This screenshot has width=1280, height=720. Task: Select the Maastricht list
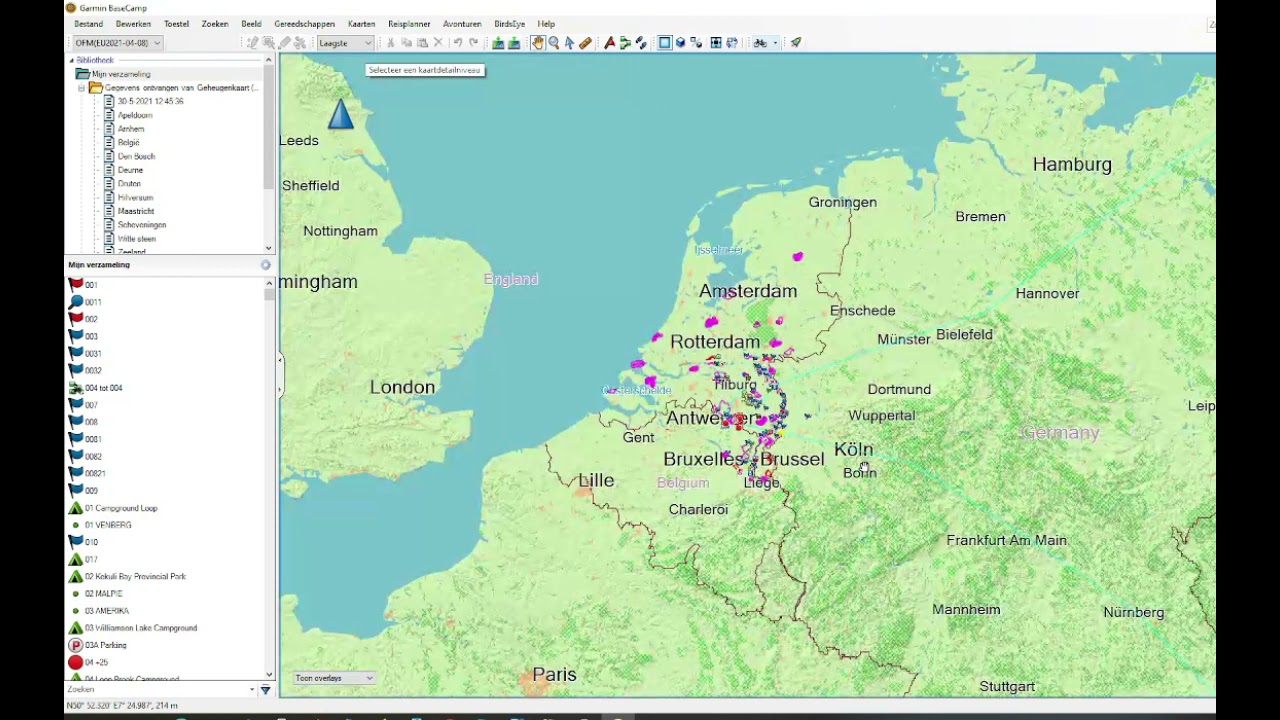pyautogui.click(x=136, y=211)
